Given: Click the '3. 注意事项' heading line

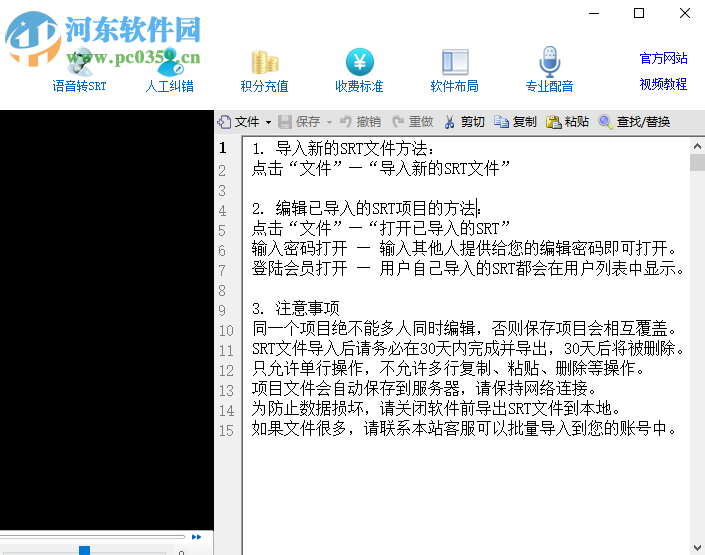Looking at the screenshot, I should pos(295,309).
